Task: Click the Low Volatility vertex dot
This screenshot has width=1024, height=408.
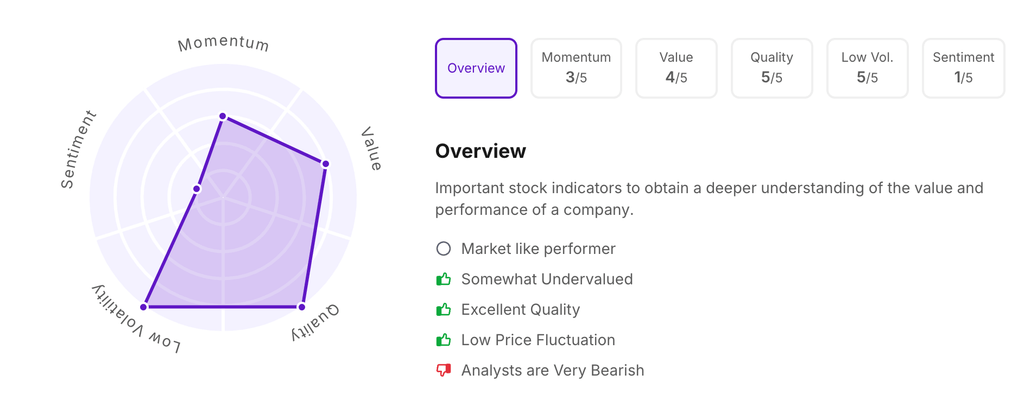Action: (x=144, y=307)
